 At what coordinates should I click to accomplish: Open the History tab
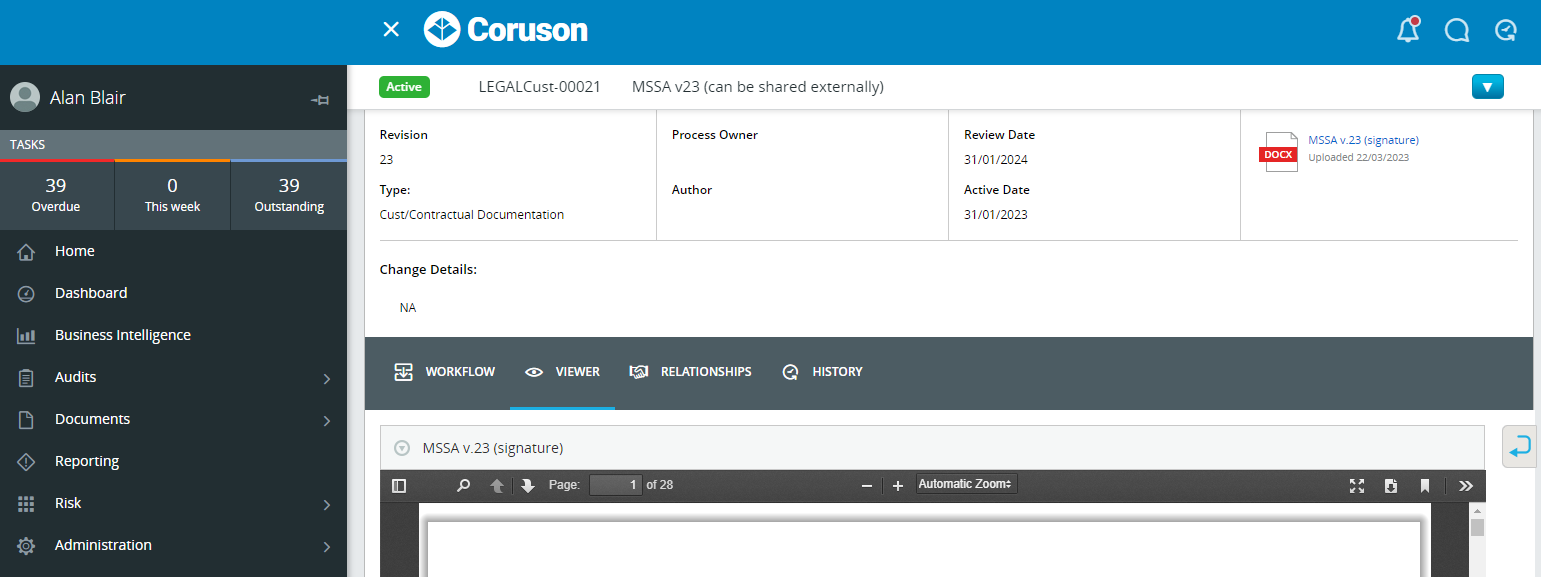[822, 372]
